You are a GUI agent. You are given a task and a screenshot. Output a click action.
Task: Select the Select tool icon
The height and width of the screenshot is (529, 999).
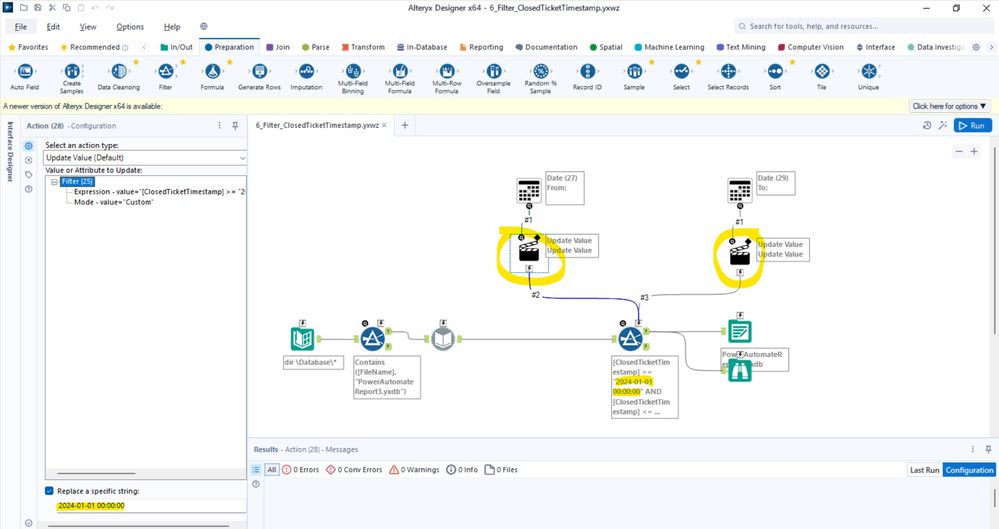pyautogui.click(x=681, y=71)
